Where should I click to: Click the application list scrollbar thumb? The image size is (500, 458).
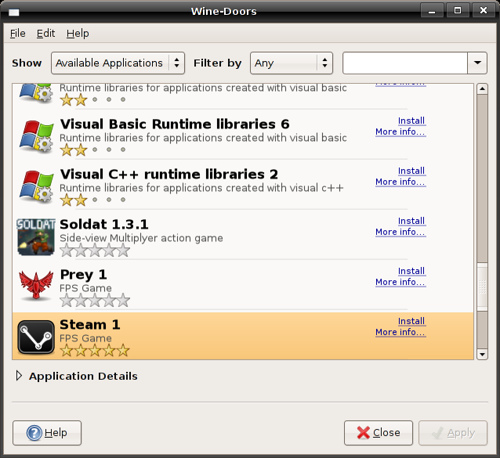point(482,286)
